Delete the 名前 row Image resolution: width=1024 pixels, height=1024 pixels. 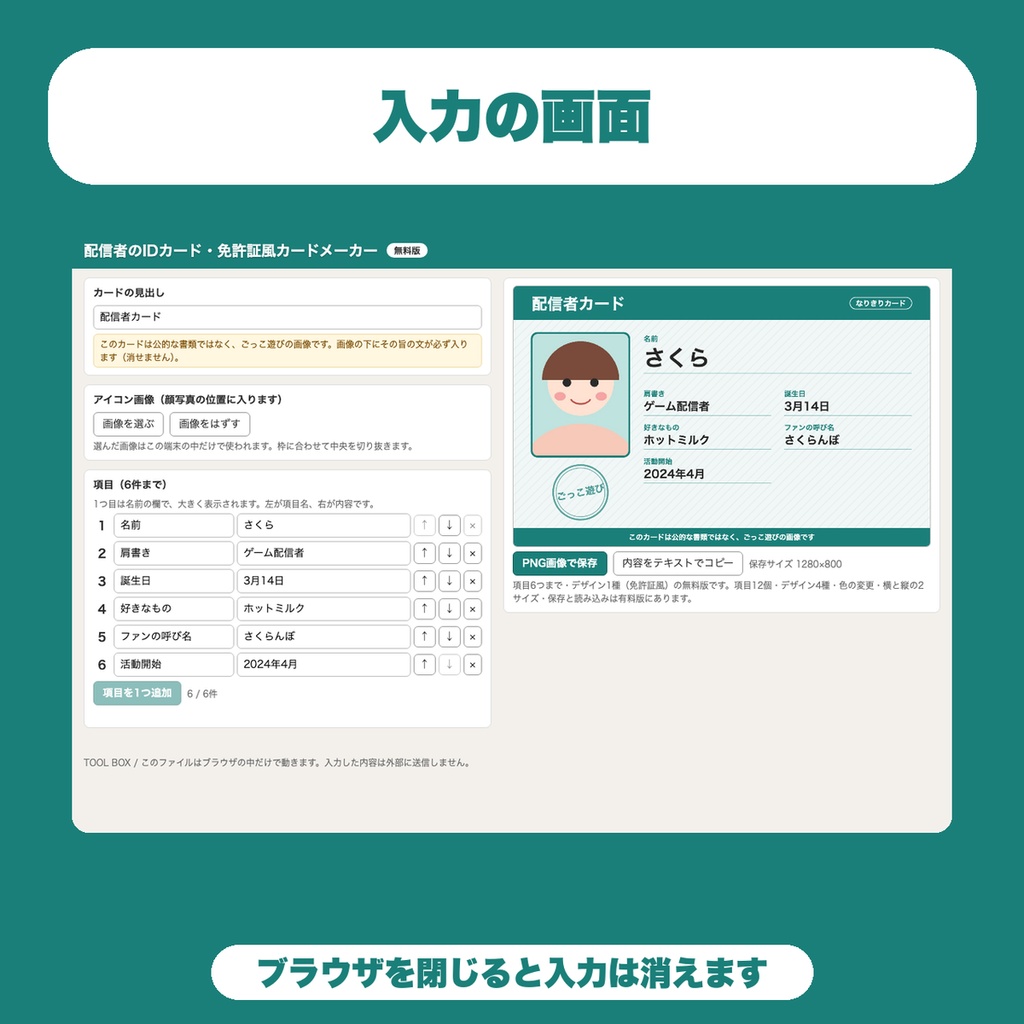click(473, 525)
